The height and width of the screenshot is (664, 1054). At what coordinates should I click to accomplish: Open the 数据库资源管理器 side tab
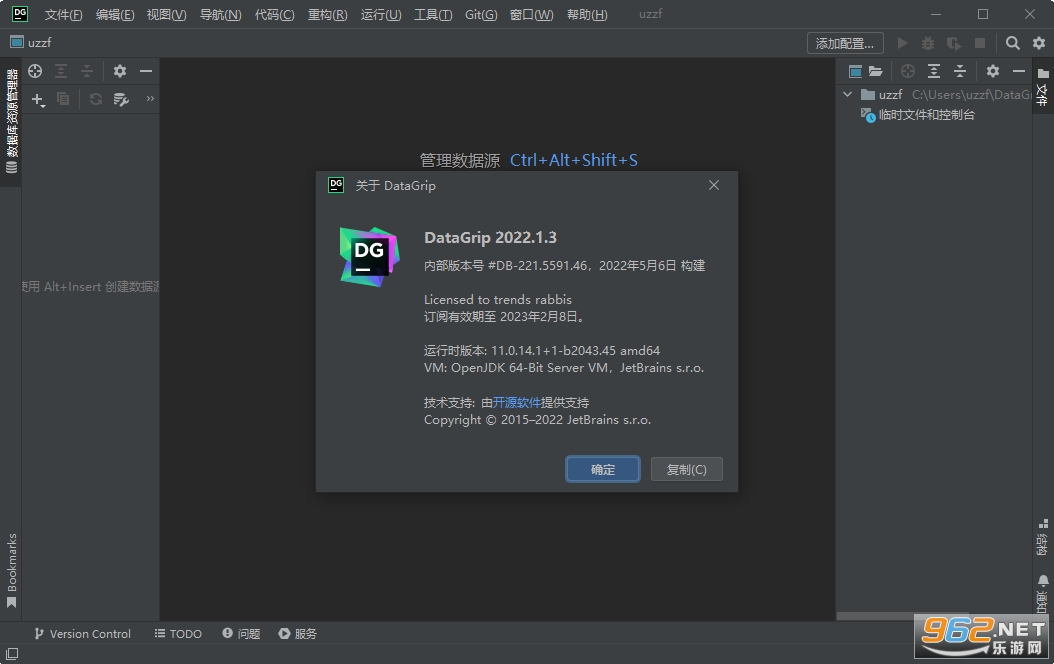click(x=11, y=121)
